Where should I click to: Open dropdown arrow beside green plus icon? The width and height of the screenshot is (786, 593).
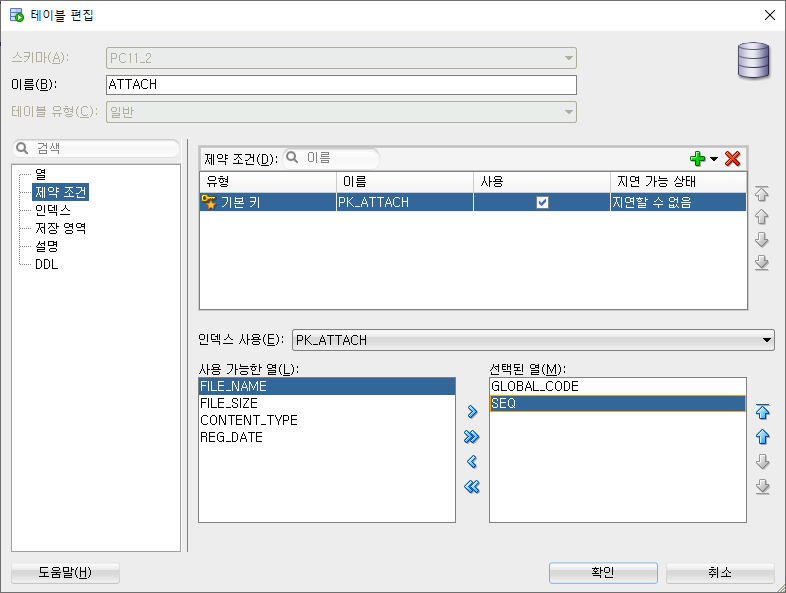coord(714,159)
